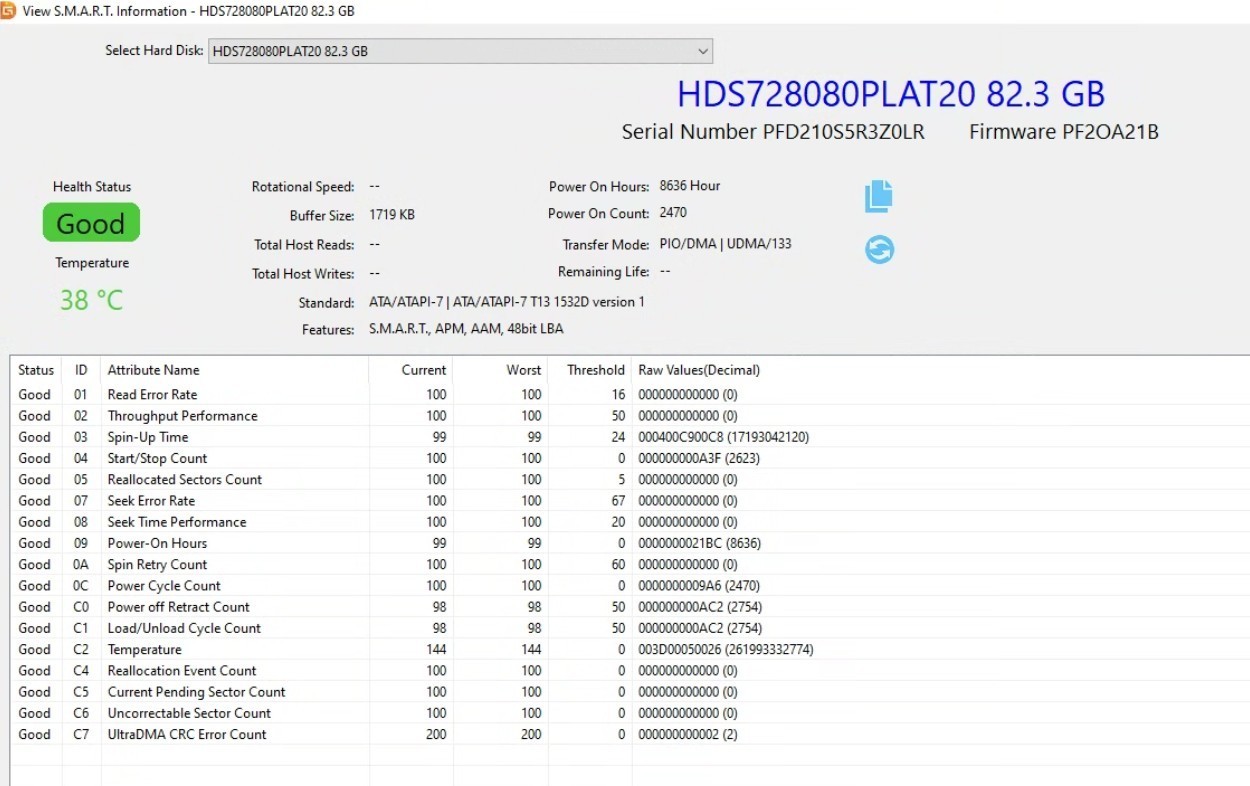Click the app icon in title bar
Image resolution: width=1250 pixels, height=786 pixels.
7,11
